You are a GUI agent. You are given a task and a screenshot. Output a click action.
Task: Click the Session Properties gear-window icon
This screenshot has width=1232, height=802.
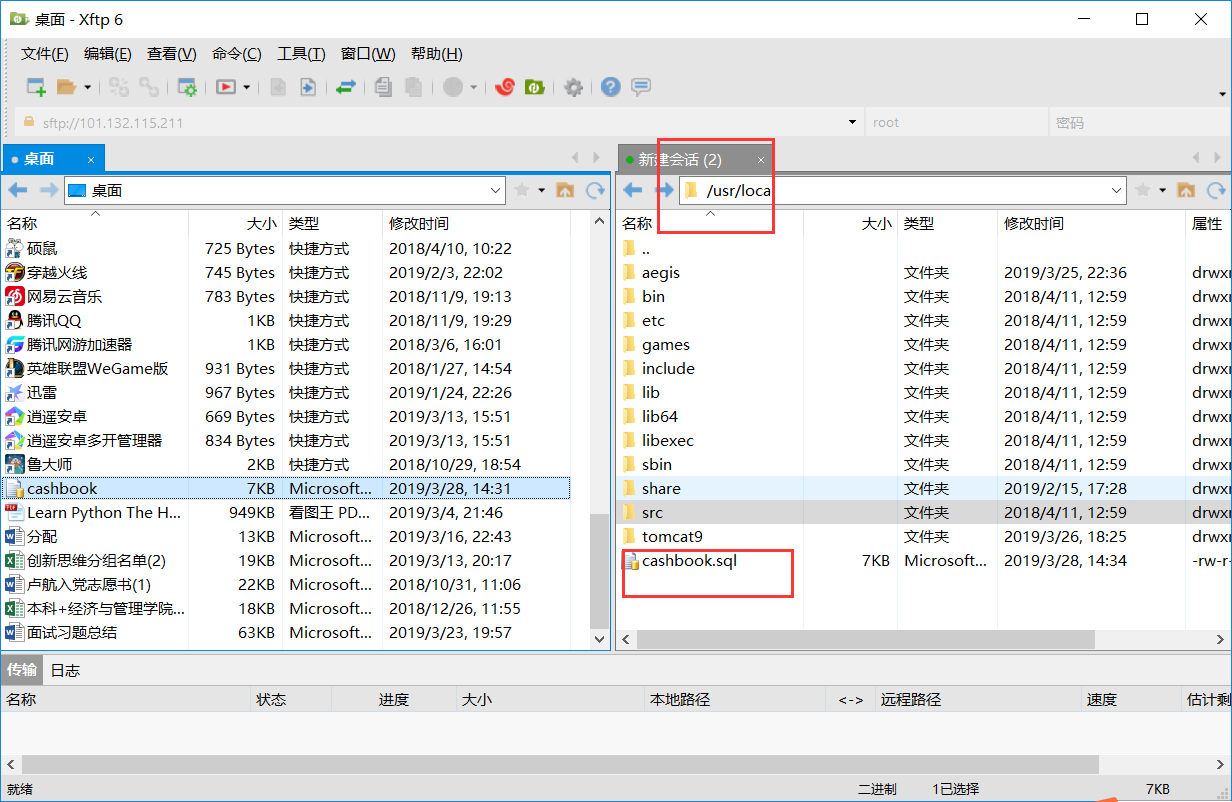point(187,87)
